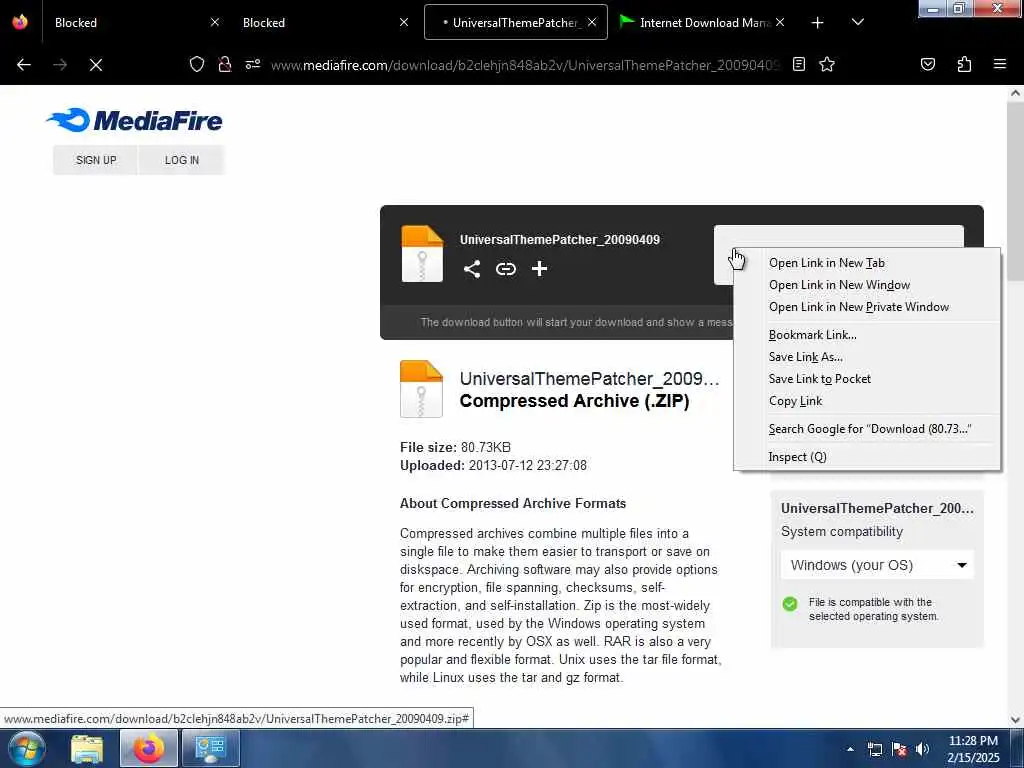Bookmark this page with the star icon

click(x=827, y=64)
